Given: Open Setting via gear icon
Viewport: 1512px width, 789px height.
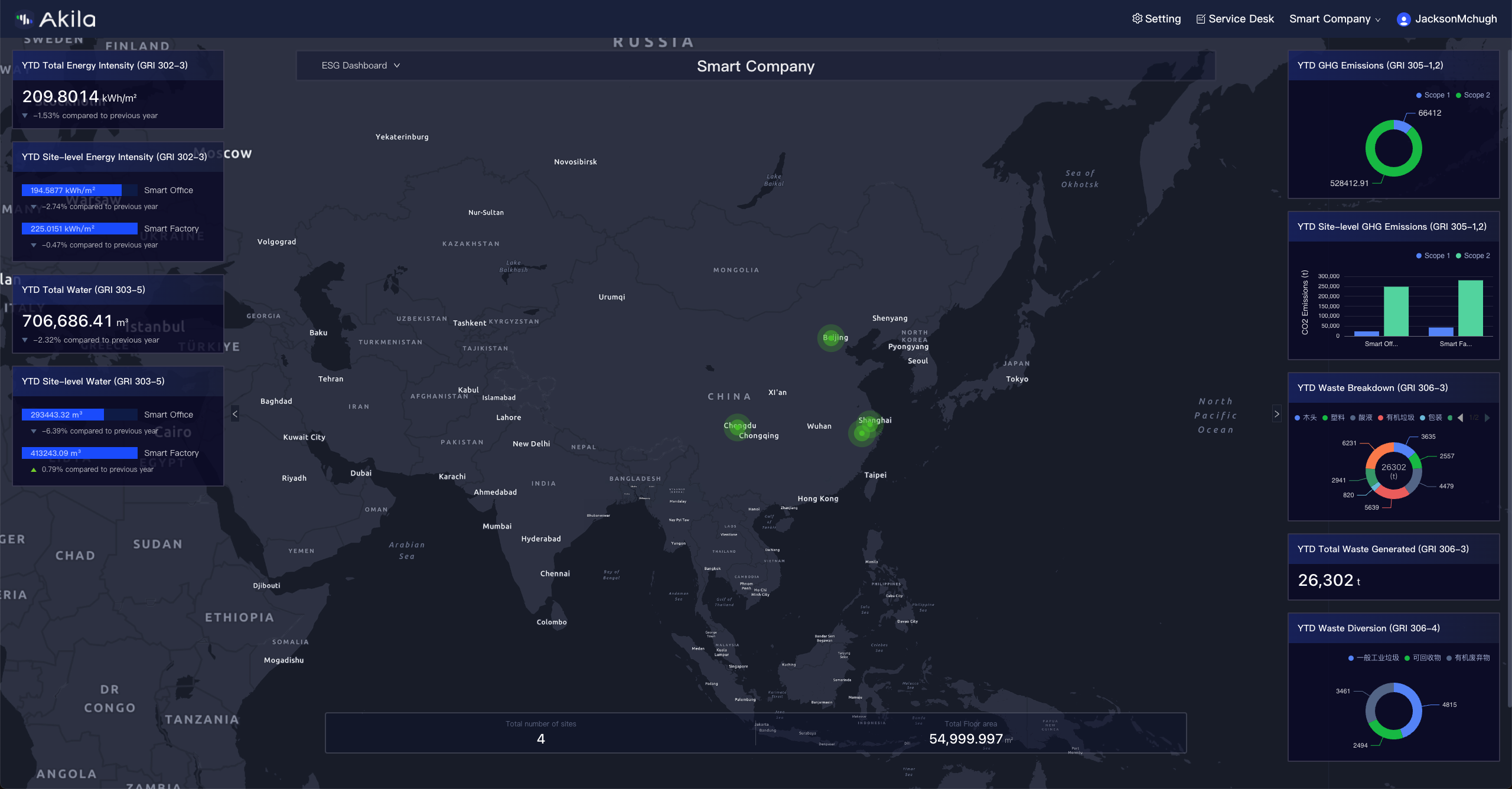Looking at the screenshot, I should tap(1137, 19).
